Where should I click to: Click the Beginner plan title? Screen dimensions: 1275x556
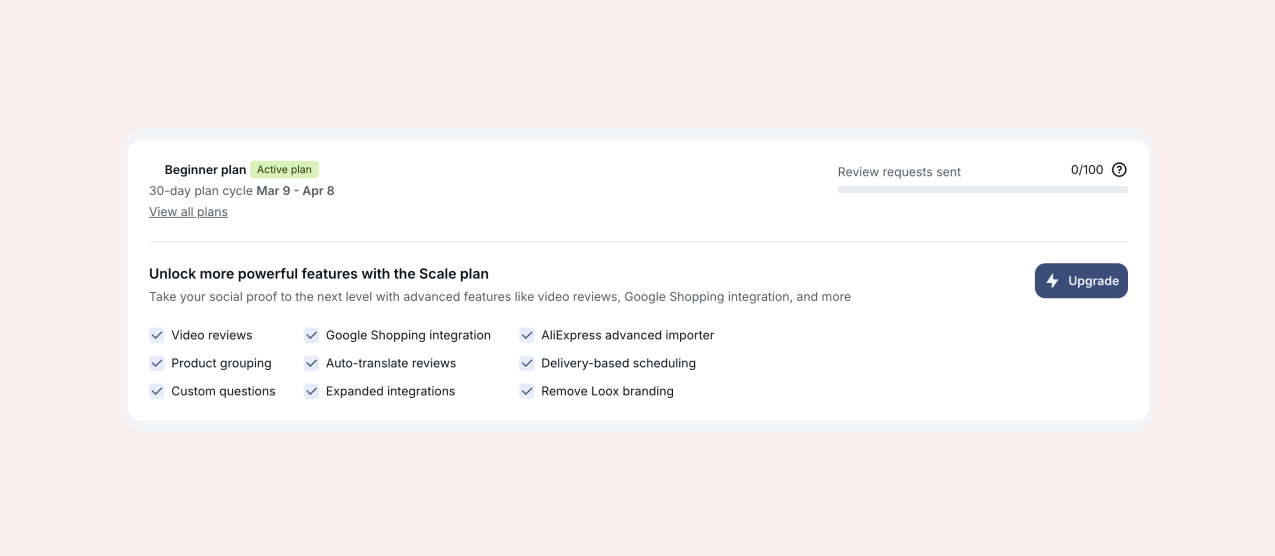click(x=205, y=170)
